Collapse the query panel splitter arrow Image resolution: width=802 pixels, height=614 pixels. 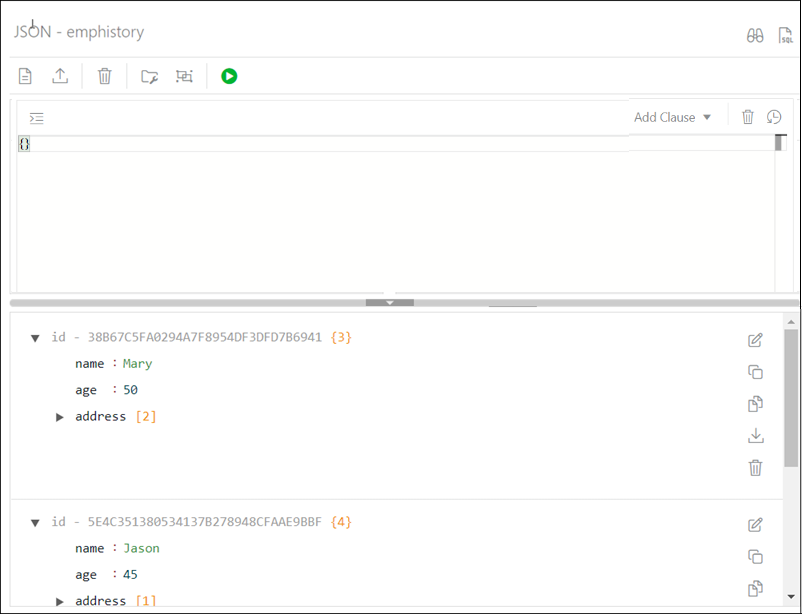tap(390, 302)
